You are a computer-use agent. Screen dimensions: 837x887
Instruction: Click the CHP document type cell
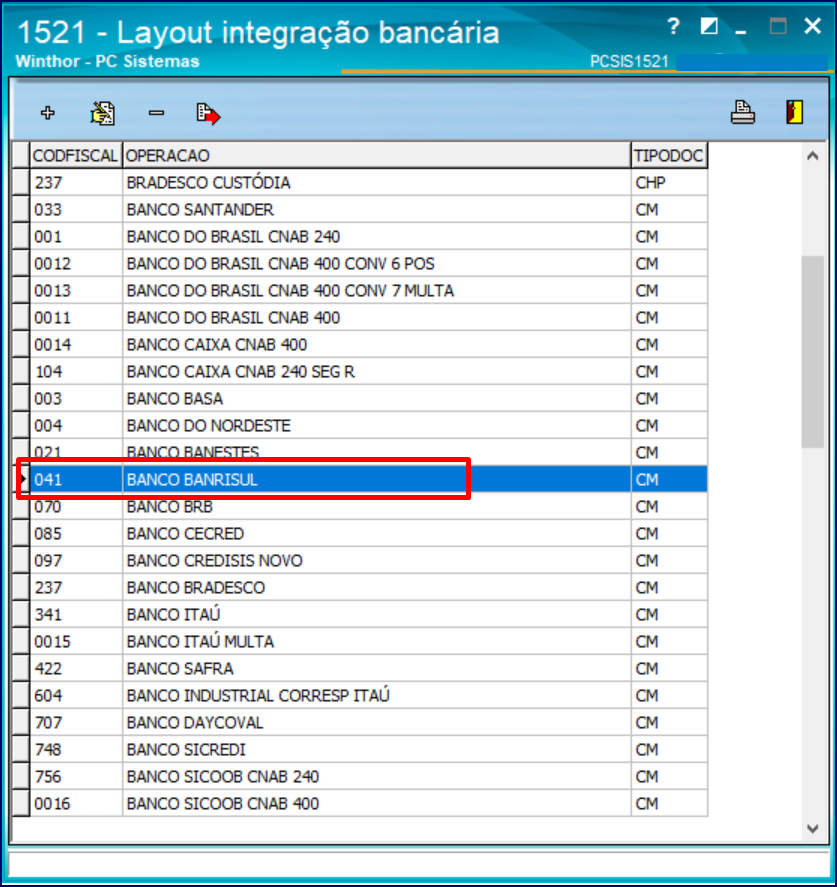[669, 183]
